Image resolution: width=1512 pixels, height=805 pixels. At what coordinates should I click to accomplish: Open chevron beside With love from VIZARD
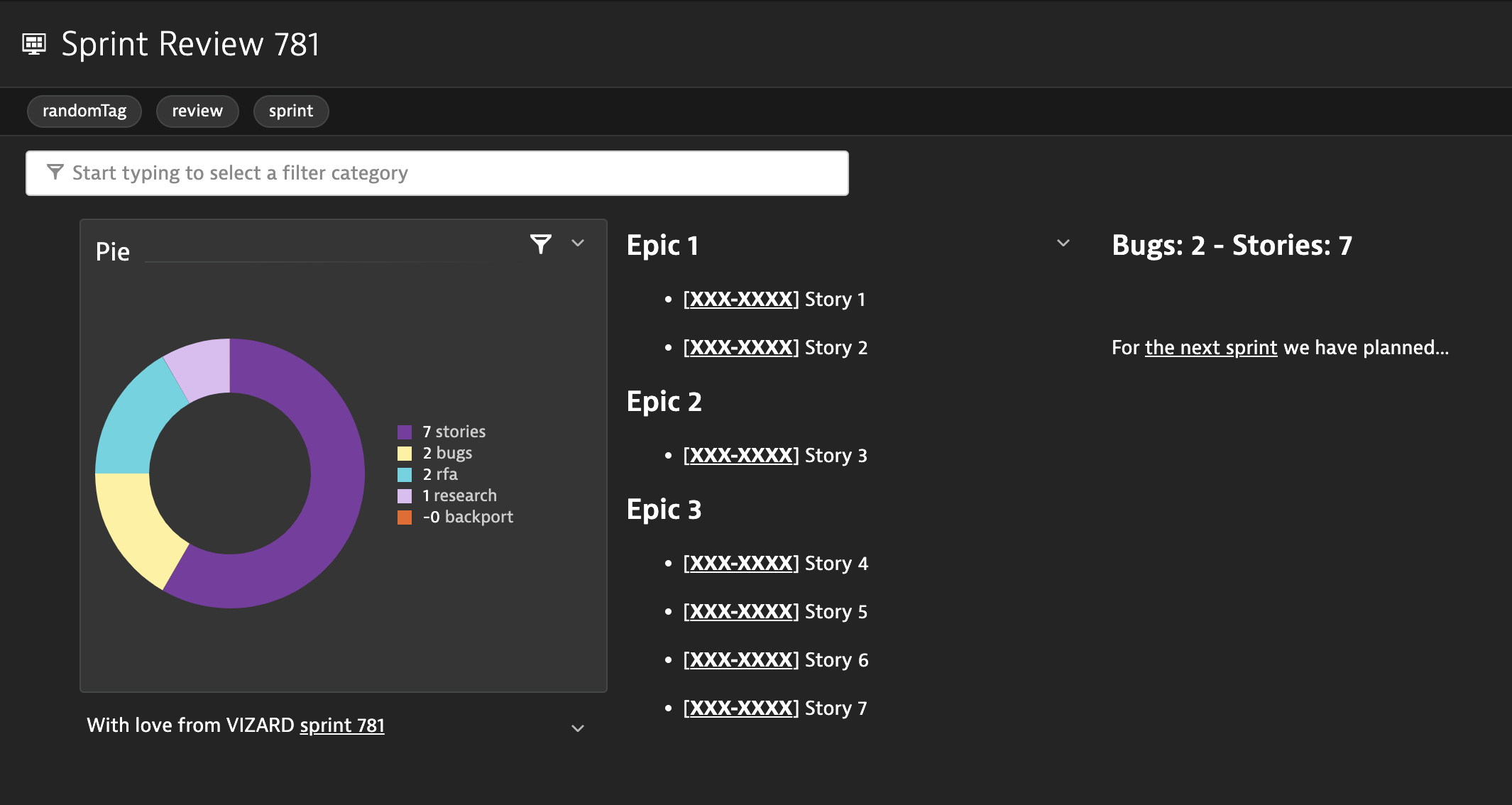tap(578, 728)
